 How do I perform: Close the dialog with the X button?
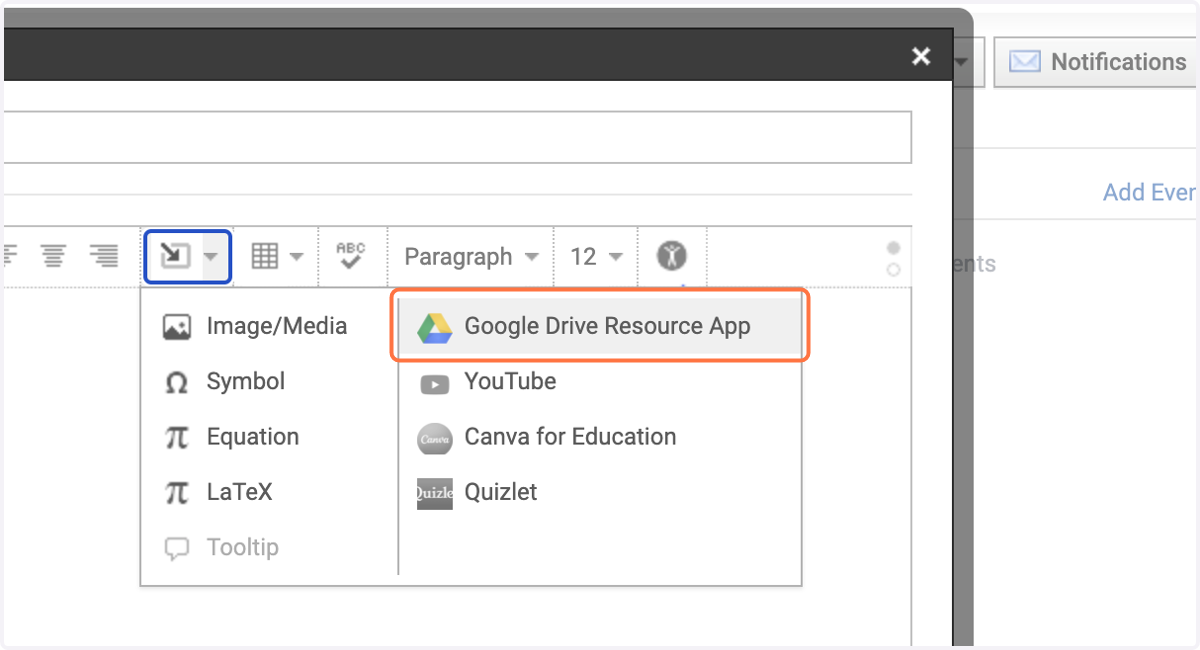[921, 56]
